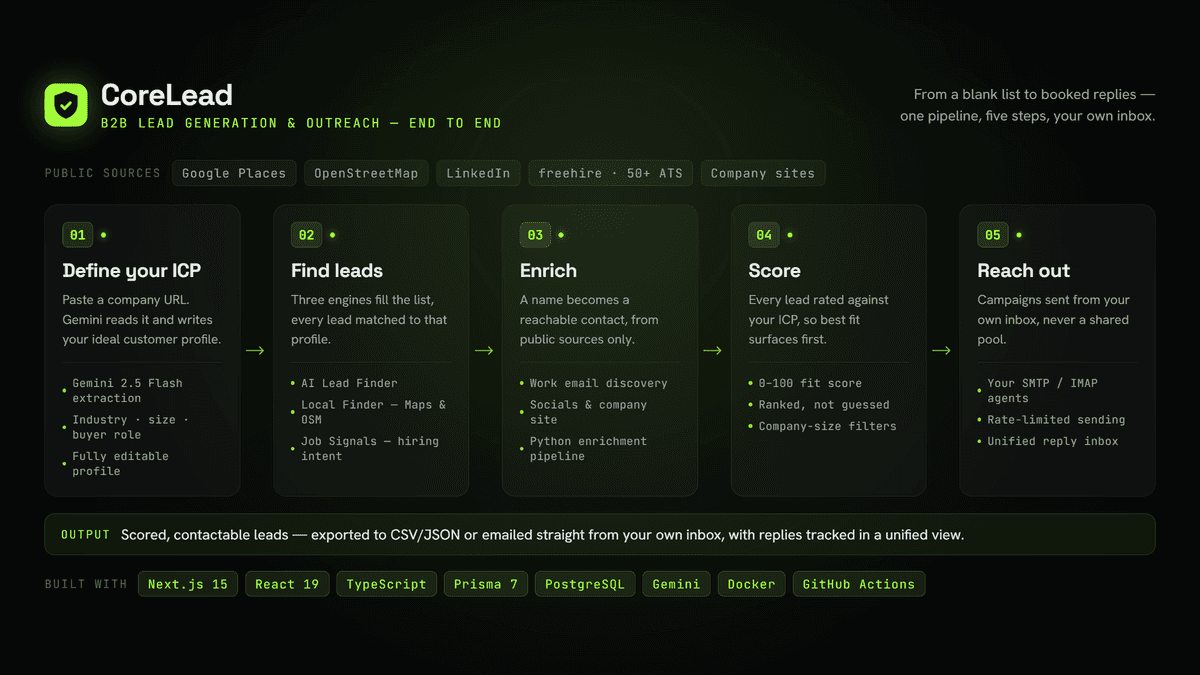The image size is (1200, 675).
Task: Click the 'Scored, contactable leads' output sentence
Action: click(543, 535)
